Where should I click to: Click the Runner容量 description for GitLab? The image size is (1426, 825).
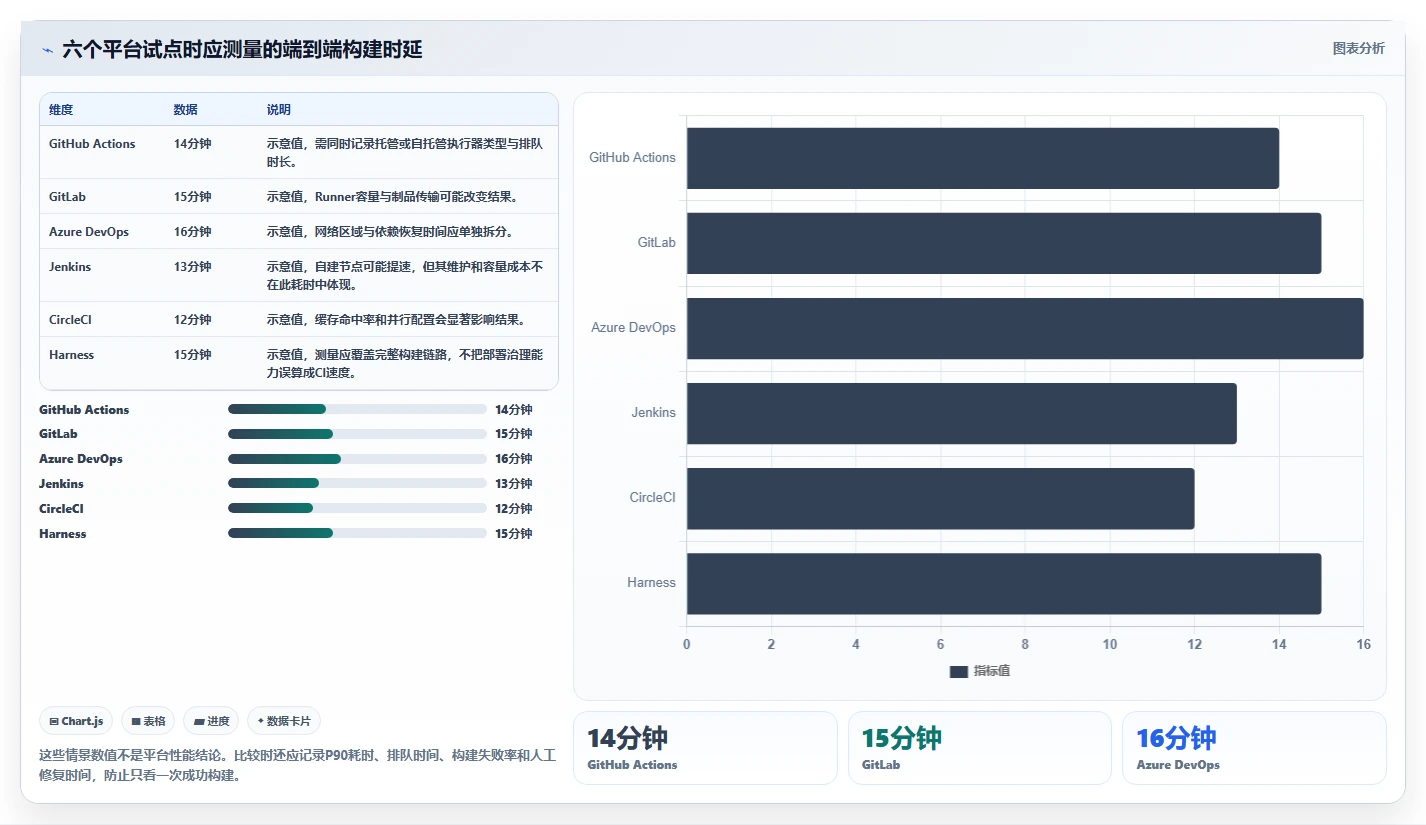coord(392,197)
